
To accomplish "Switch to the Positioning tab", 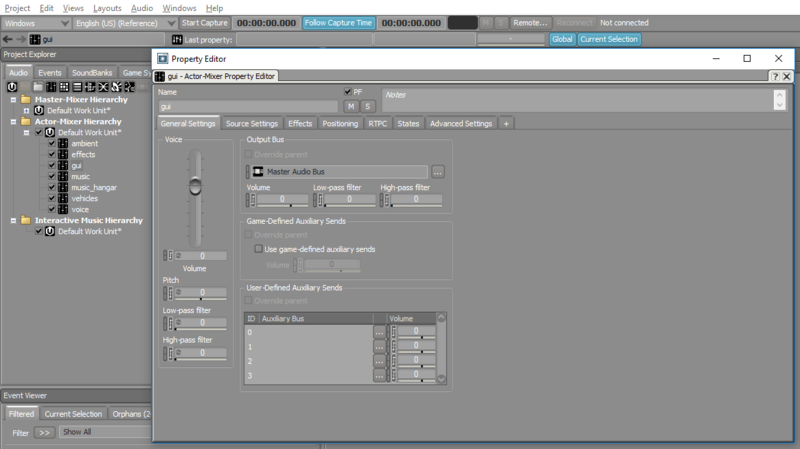I will point(340,123).
